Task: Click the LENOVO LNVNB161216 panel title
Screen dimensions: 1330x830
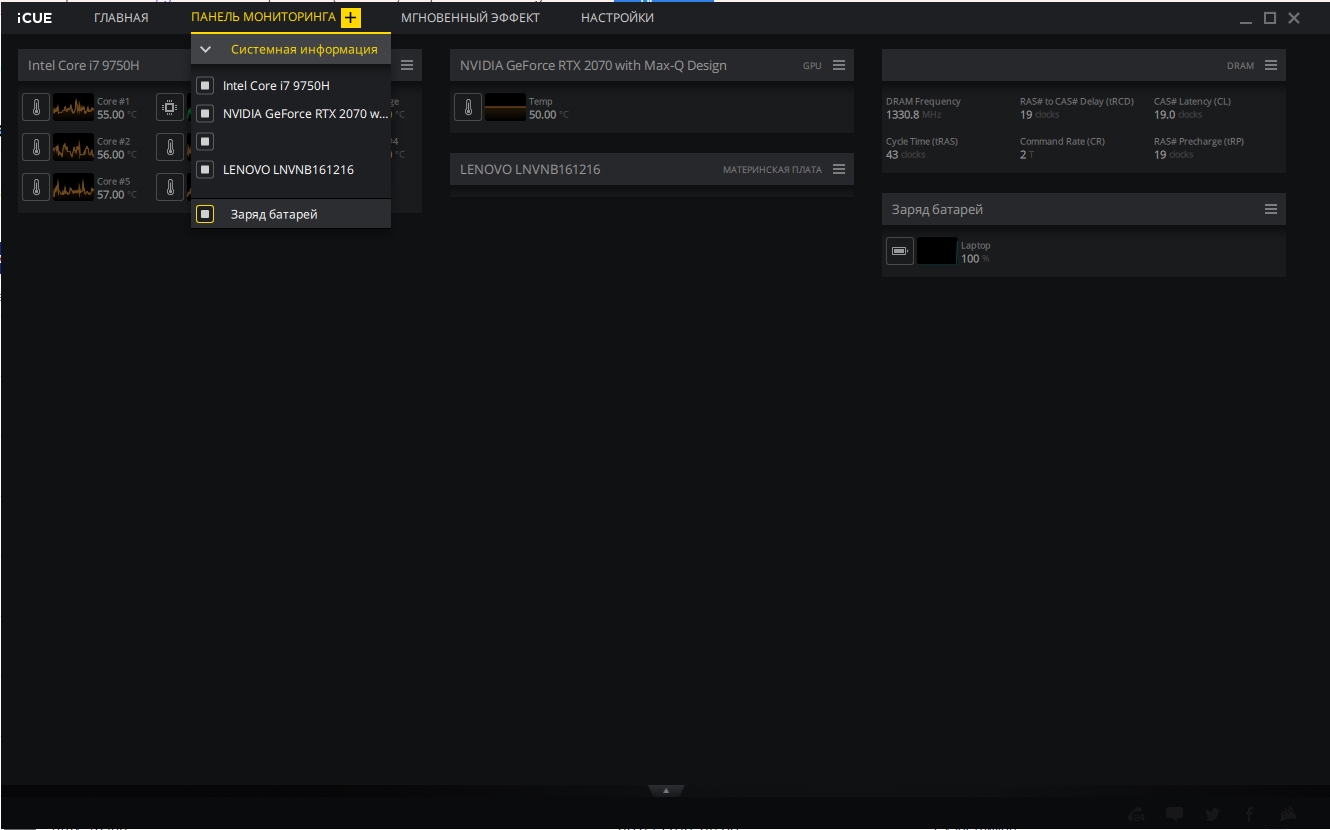Action: [530, 170]
